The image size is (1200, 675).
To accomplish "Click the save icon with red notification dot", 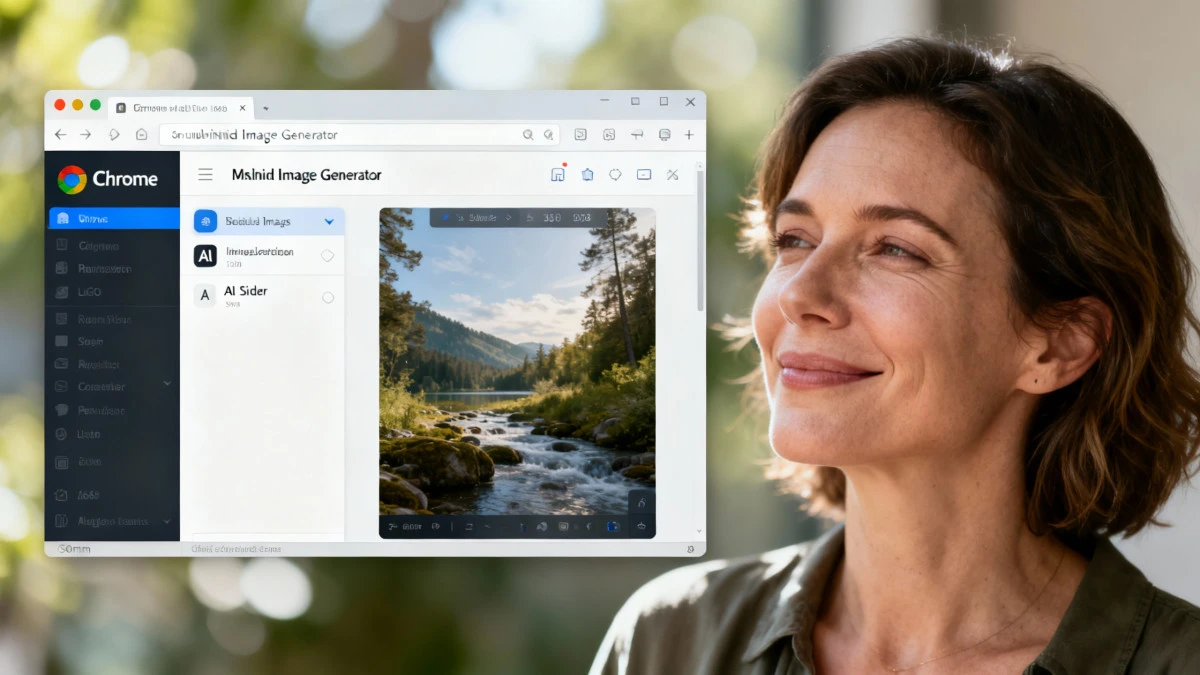I will tap(558, 175).
